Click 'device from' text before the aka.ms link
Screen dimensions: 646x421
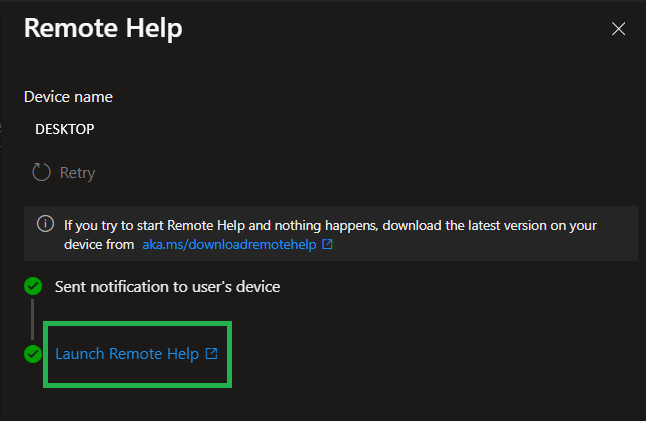point(99,243)
